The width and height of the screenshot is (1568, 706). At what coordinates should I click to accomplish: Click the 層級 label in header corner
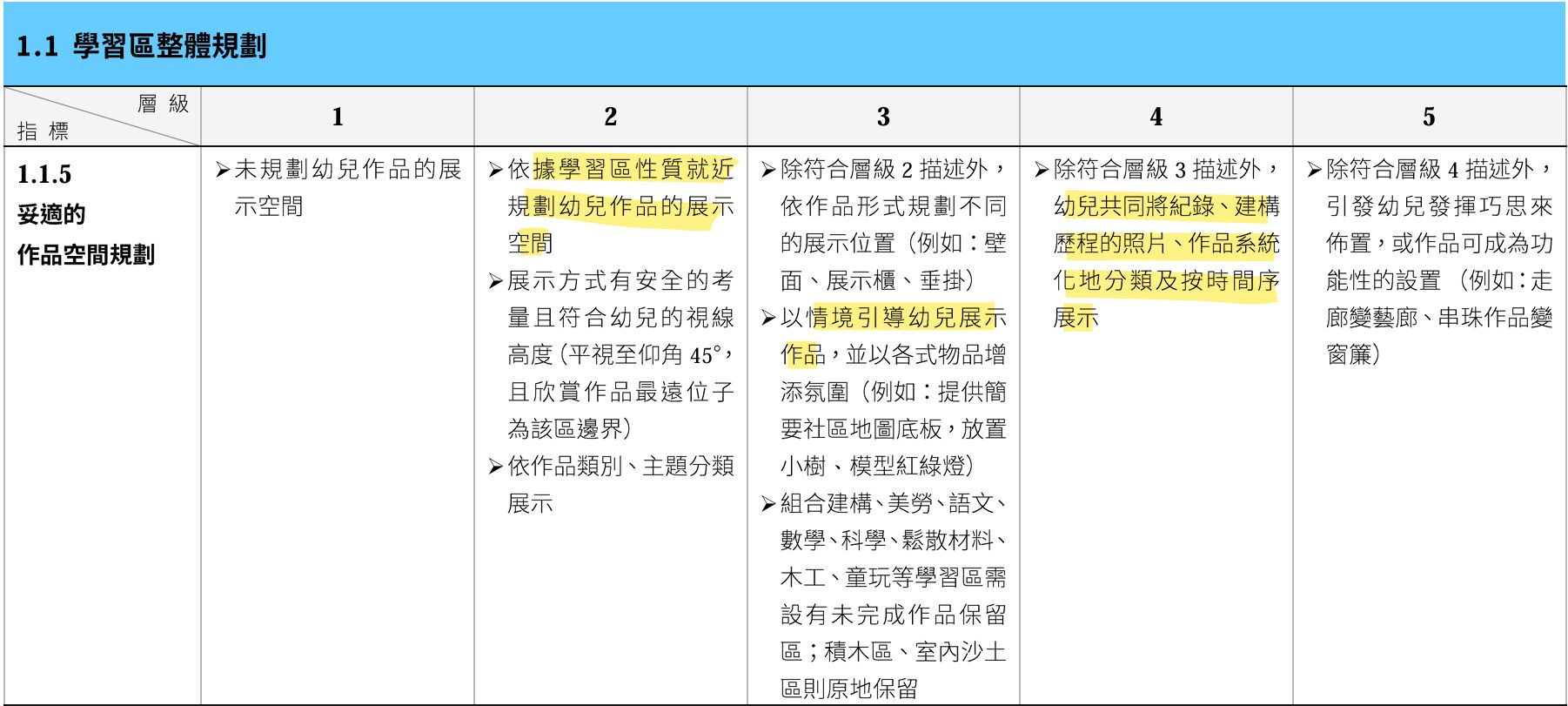(163, 104)
